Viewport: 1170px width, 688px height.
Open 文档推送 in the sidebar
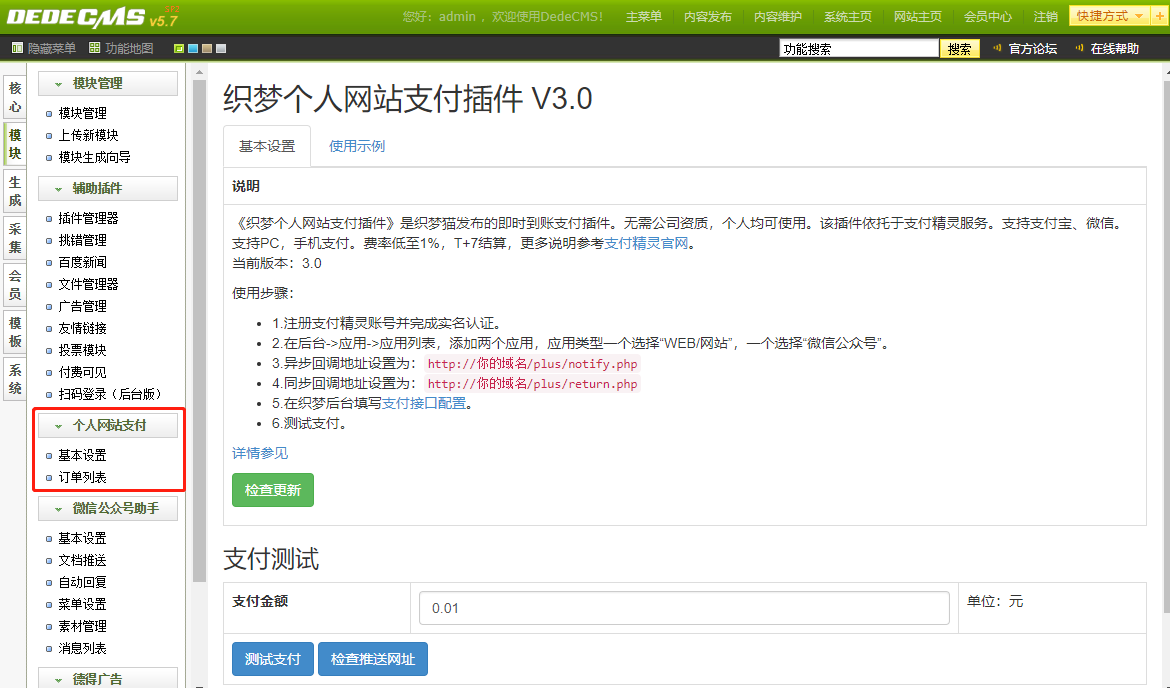pos(83,560)
